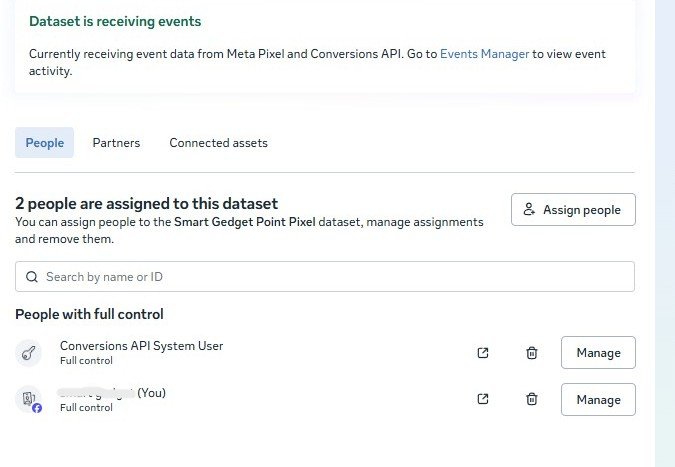Click the magnifier icon in the search box
Image resolution: width=675 pixels, height=467 pixels.
(32, 277)
